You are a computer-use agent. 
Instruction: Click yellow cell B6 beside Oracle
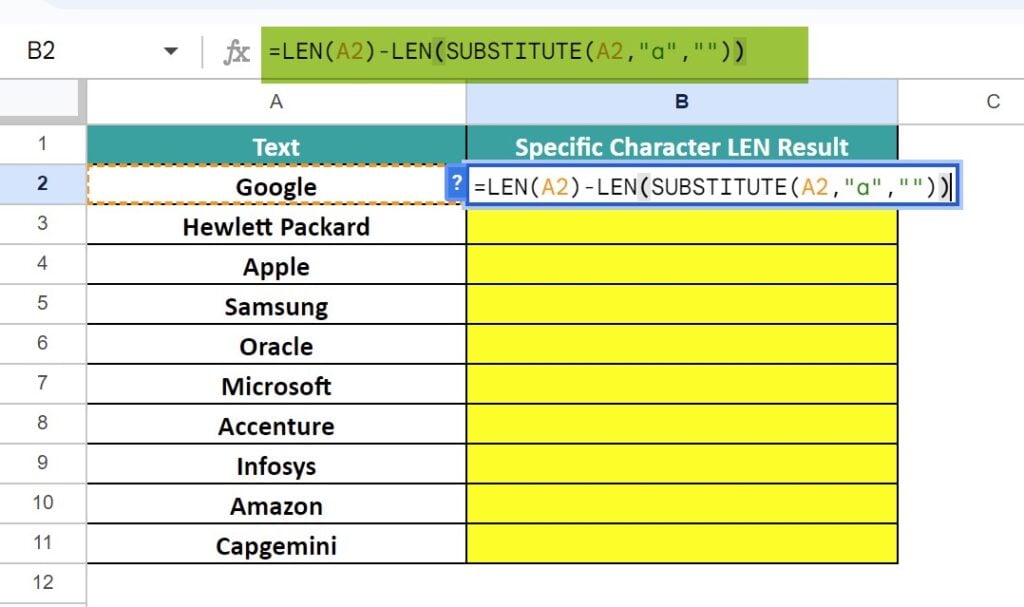click(x=682, y=344)
